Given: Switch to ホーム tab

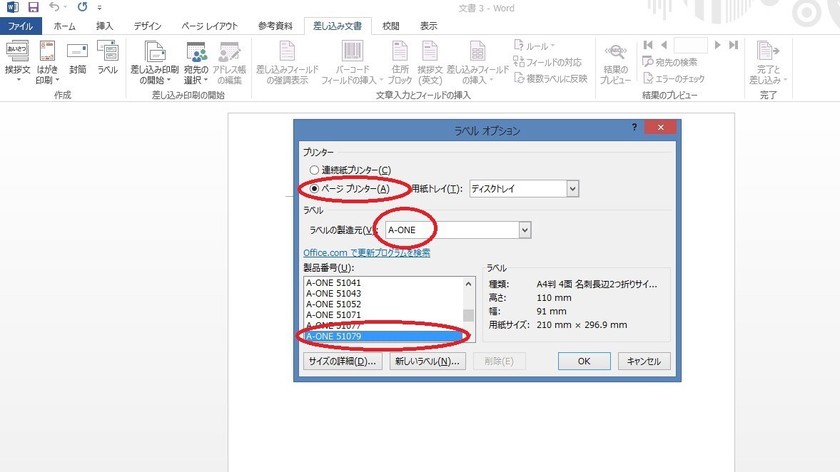Looking at the screenshot, I should (64, 26).
